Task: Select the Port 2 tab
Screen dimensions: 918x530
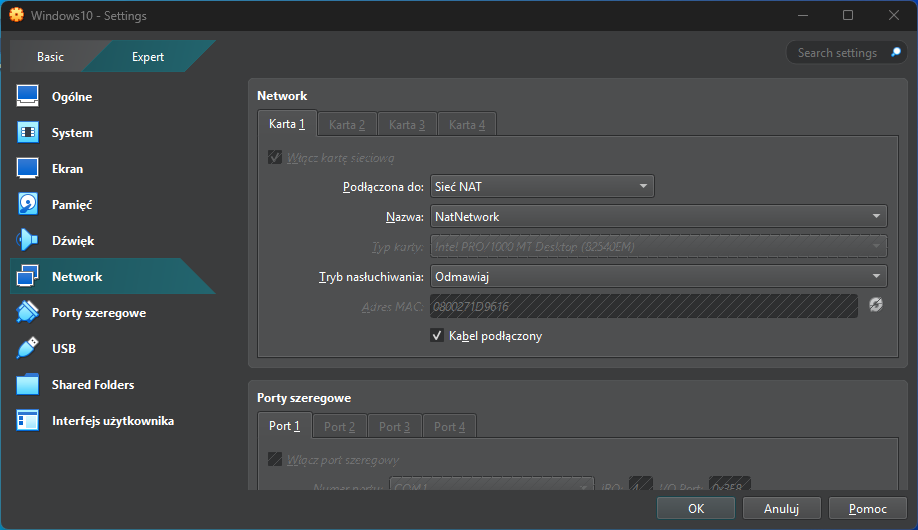Action: pos(340,426)
